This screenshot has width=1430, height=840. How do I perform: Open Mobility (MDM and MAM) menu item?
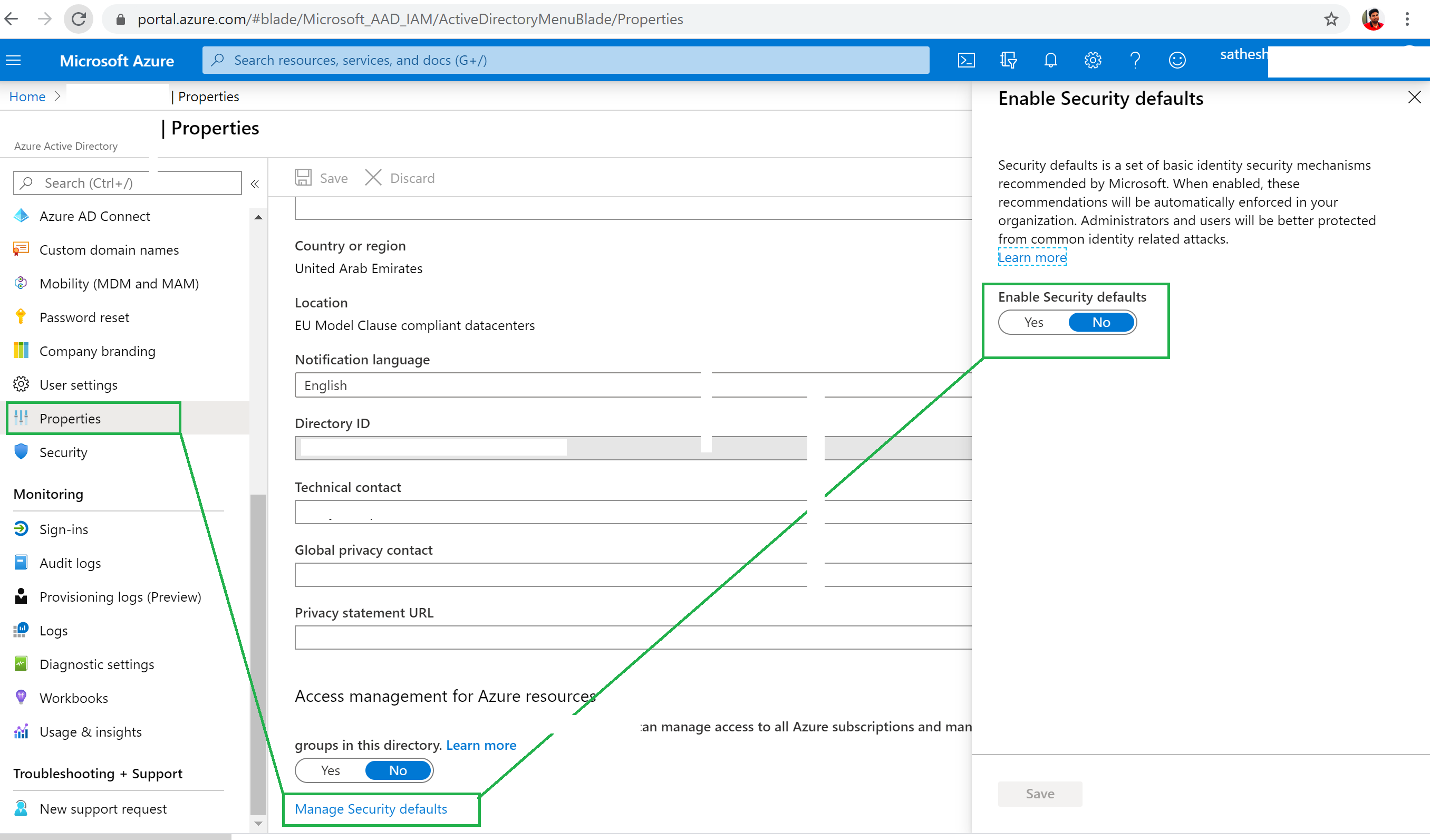pyautogui.click(x=119, y=283)
